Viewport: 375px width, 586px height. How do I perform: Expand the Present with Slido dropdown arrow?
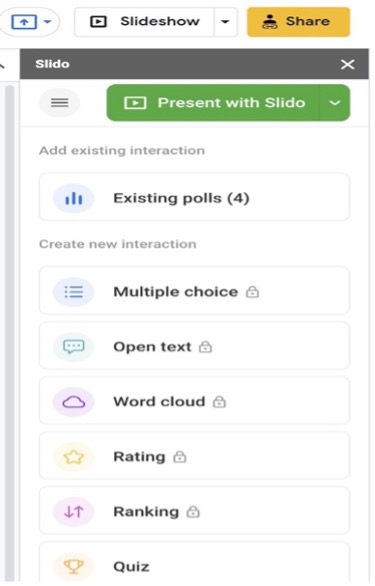coord(335,102)
